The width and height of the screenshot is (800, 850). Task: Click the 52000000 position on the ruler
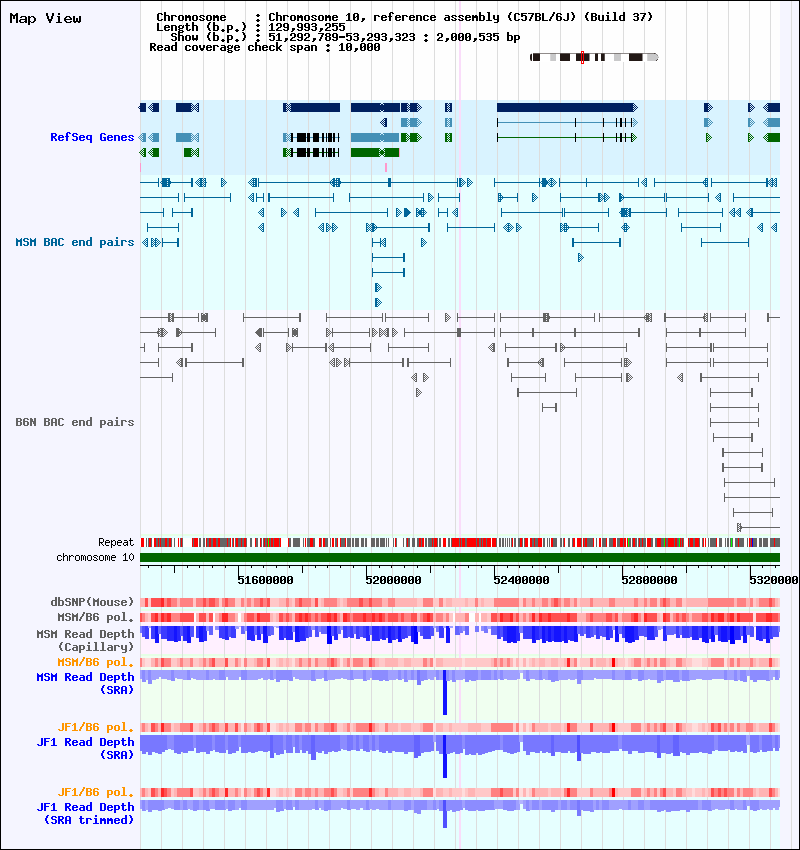(393, 581)
